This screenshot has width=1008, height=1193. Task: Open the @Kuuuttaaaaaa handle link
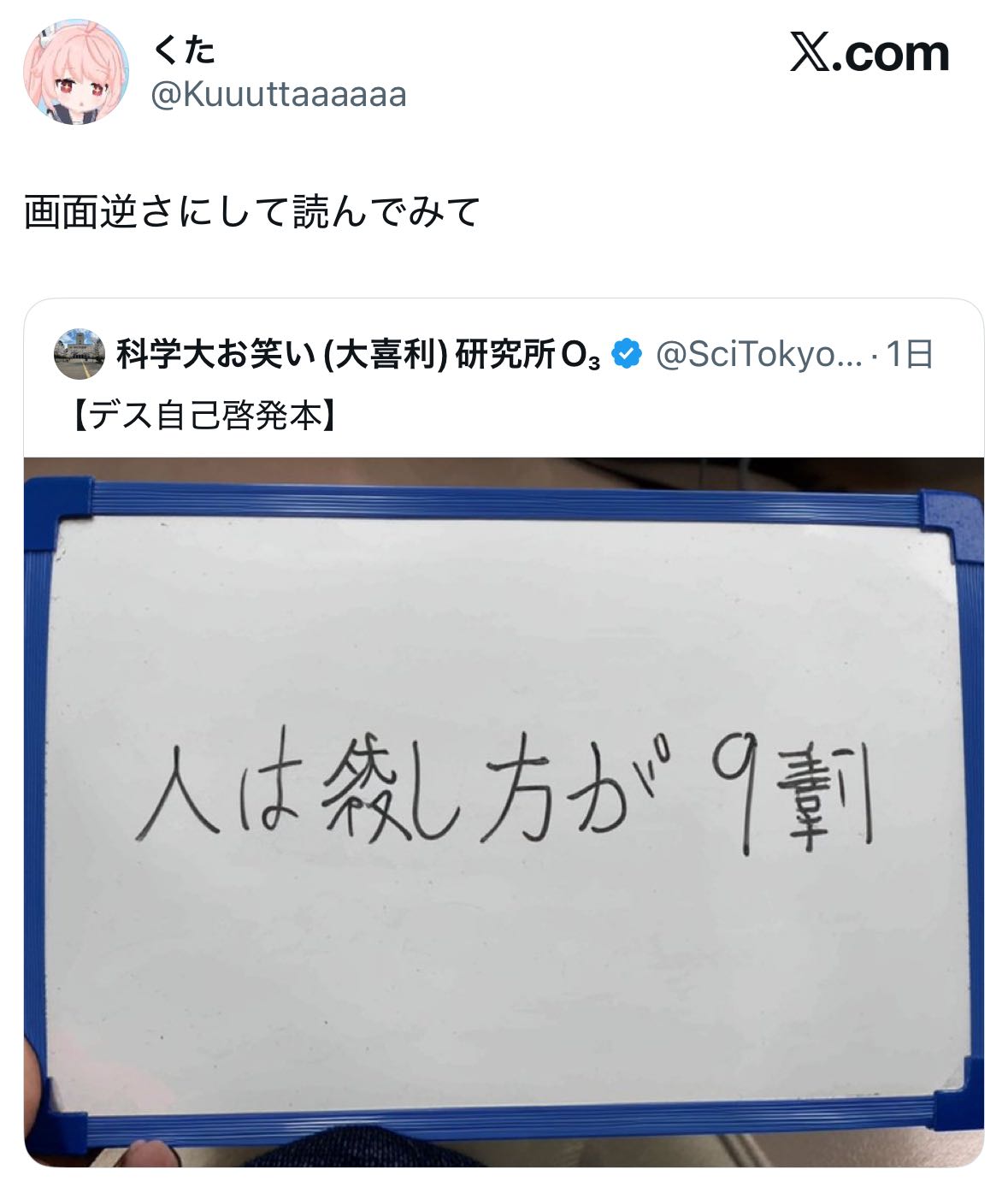(x=279, y=95)
